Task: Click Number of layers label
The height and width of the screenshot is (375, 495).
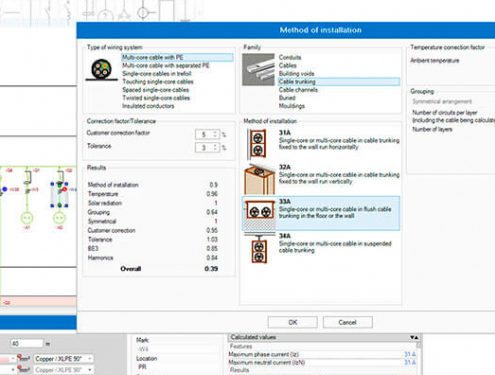Action: point(432,129)
